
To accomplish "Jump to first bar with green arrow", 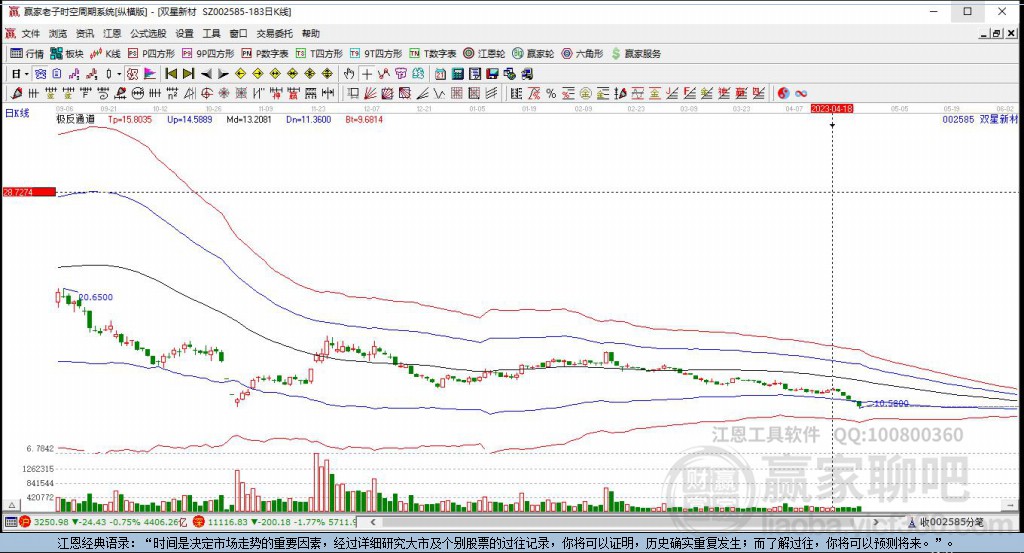I will click(171, 73).
